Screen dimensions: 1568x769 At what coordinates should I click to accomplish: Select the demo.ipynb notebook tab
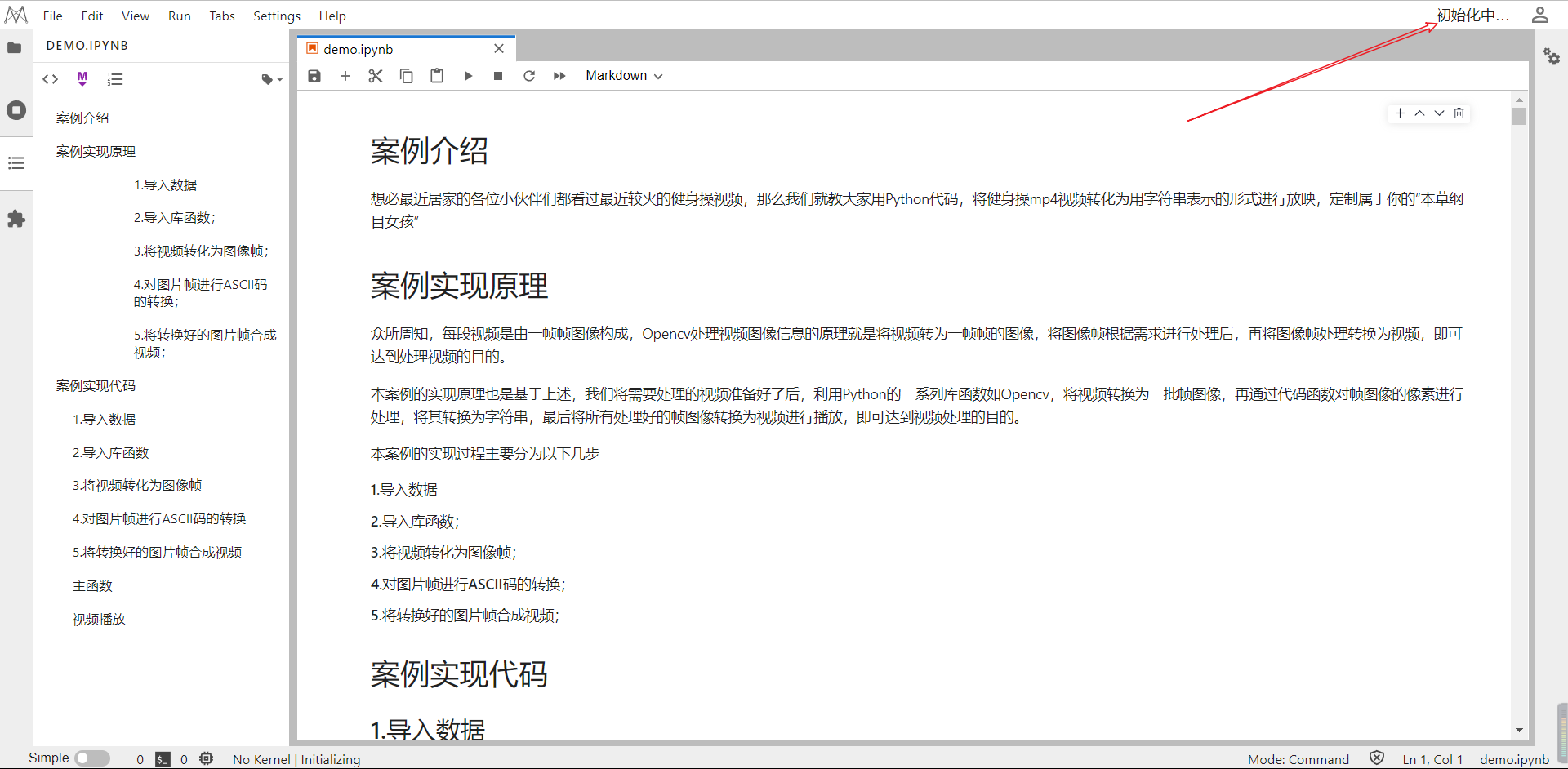coord(406,49)
